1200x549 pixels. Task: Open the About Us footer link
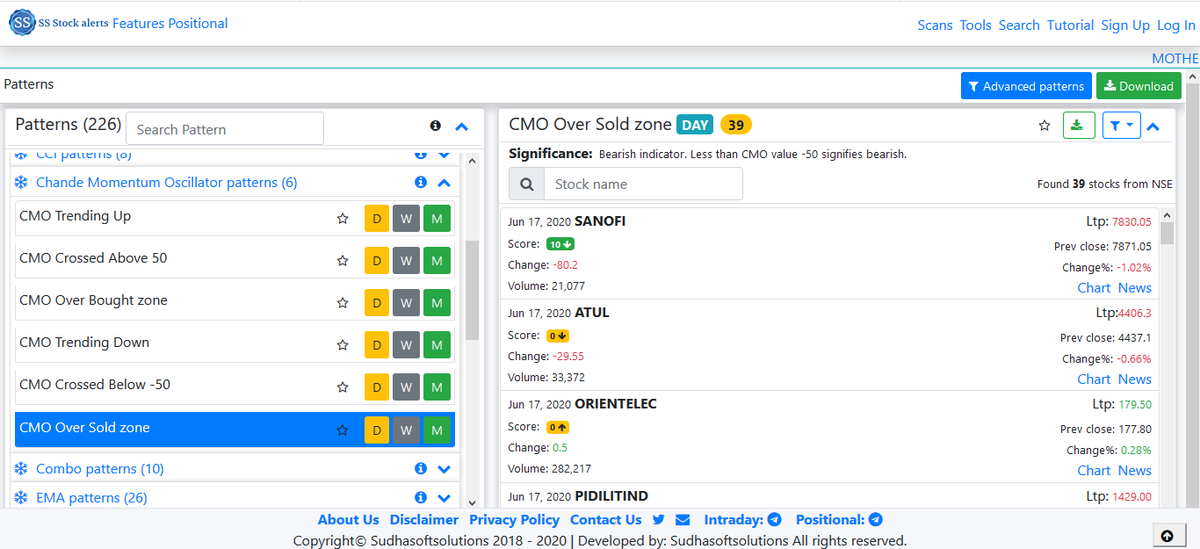(x=348, y=520)
